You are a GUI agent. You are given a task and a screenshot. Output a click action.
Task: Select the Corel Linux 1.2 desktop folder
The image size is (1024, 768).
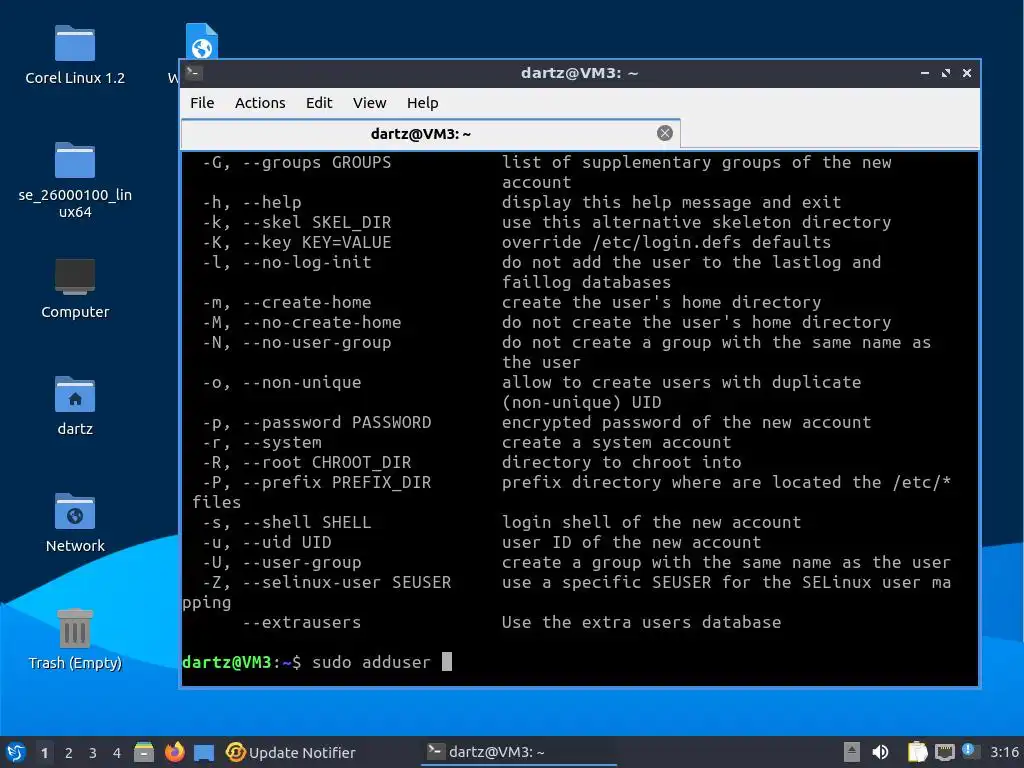pos(75,56)
